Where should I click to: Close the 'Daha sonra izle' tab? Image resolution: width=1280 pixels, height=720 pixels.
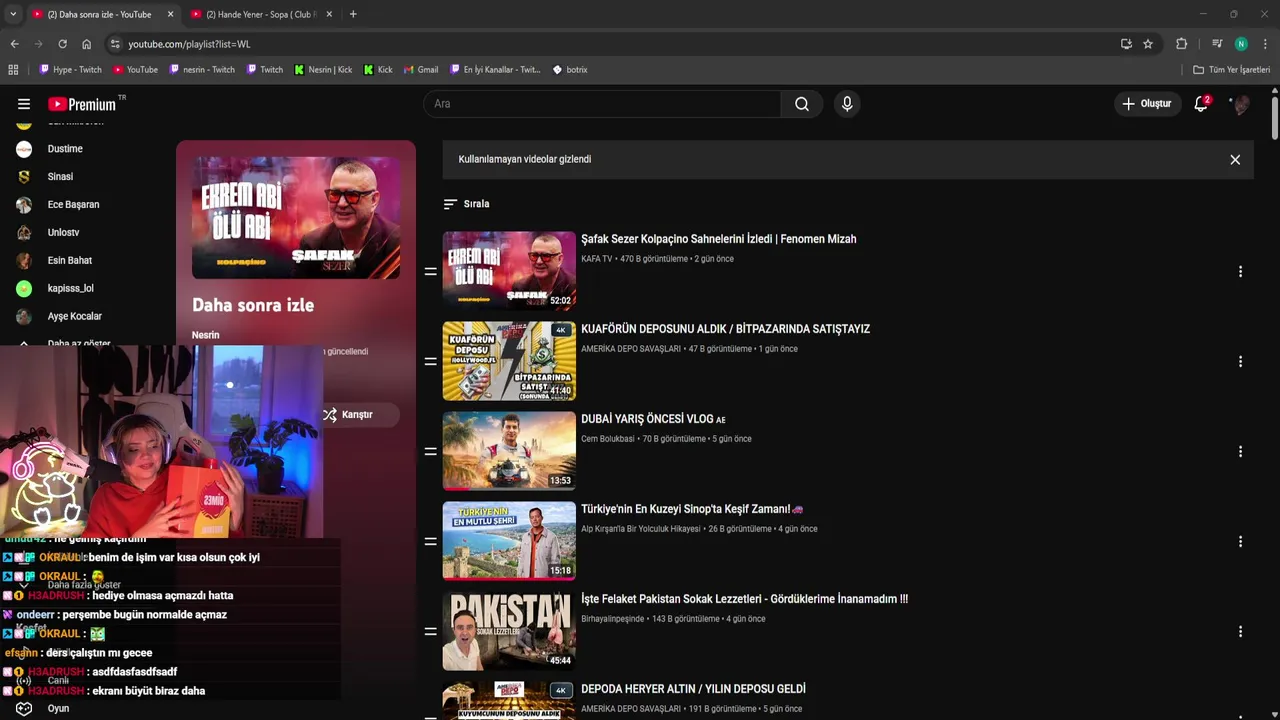[x=170, y=14]
